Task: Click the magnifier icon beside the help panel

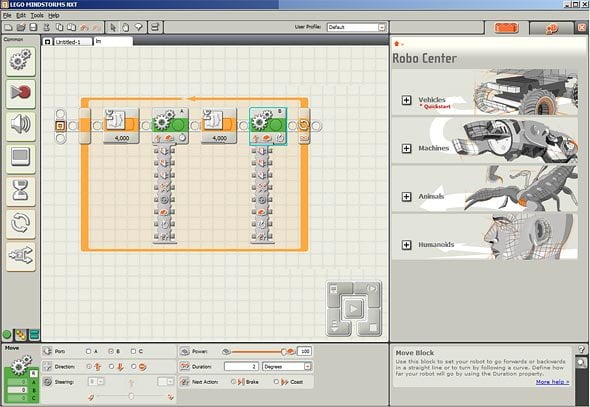Action: click(x=581, y=363)
